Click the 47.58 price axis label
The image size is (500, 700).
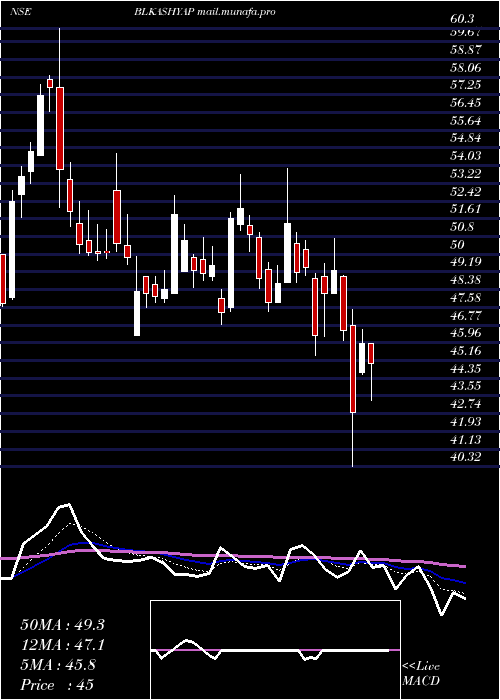466,297
